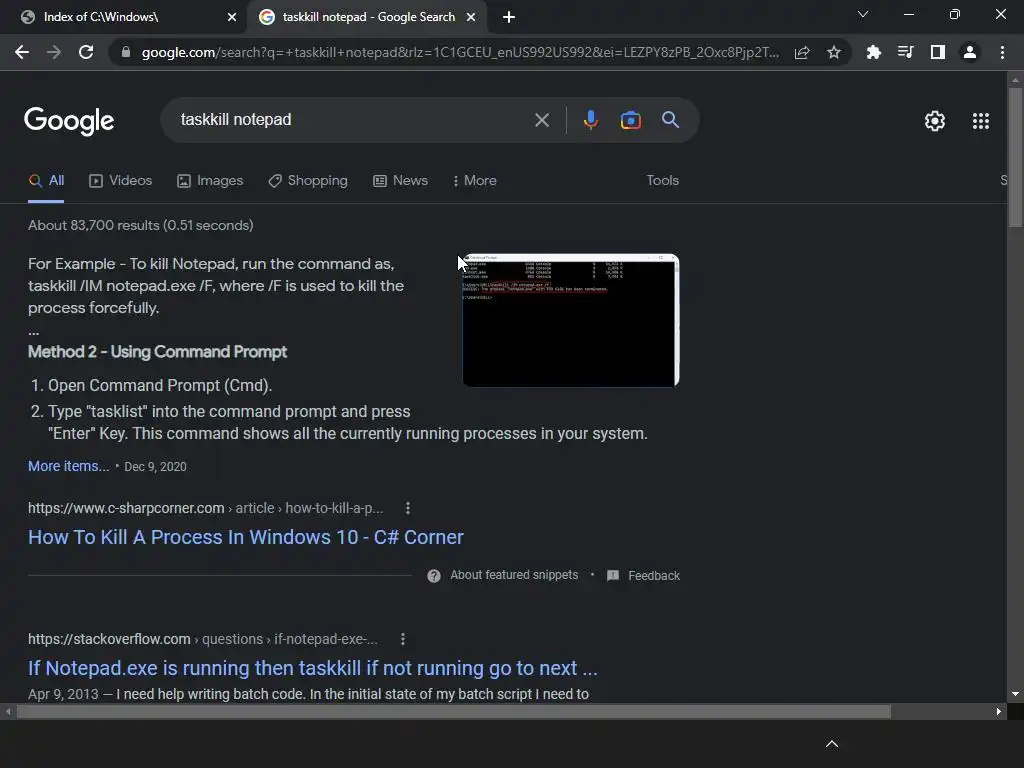Switch to Videos results
Viewport: 1024px width, 768px height.
[x=120, y=181]
